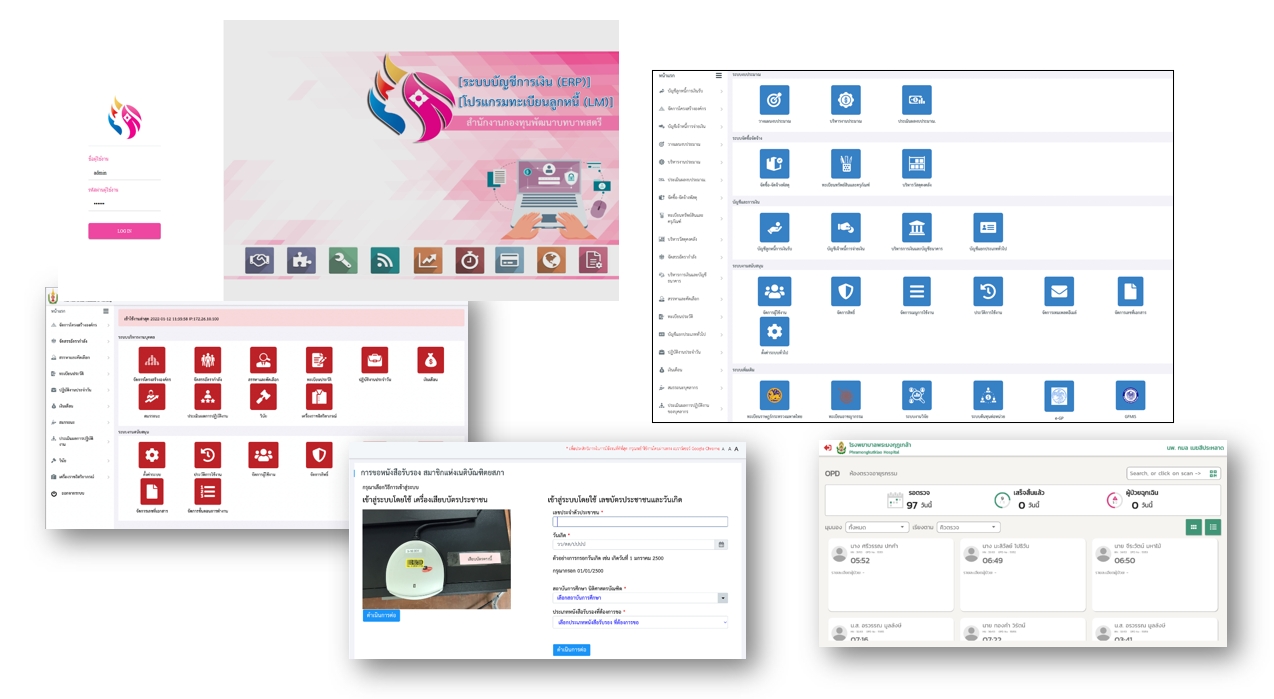Switch OPD queue to list view
This screenshot has width=1274, height=699.
pyautogui.click(x=1213, y=527)
